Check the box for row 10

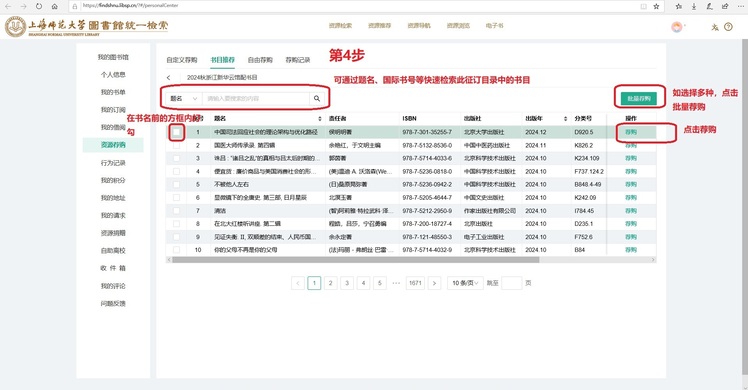(177, 249)
